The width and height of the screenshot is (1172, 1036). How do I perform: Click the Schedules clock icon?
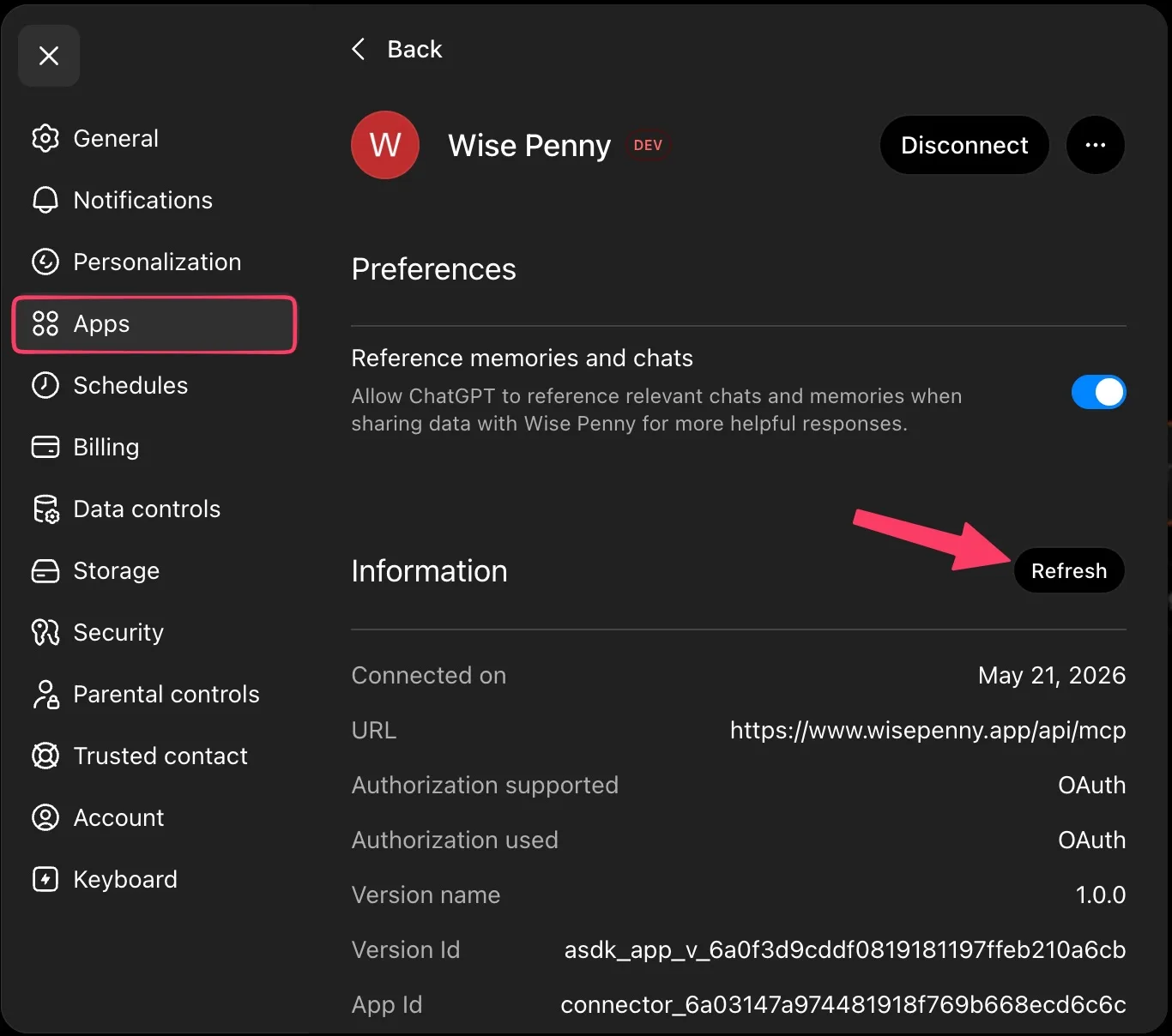[x=45, y=385]
